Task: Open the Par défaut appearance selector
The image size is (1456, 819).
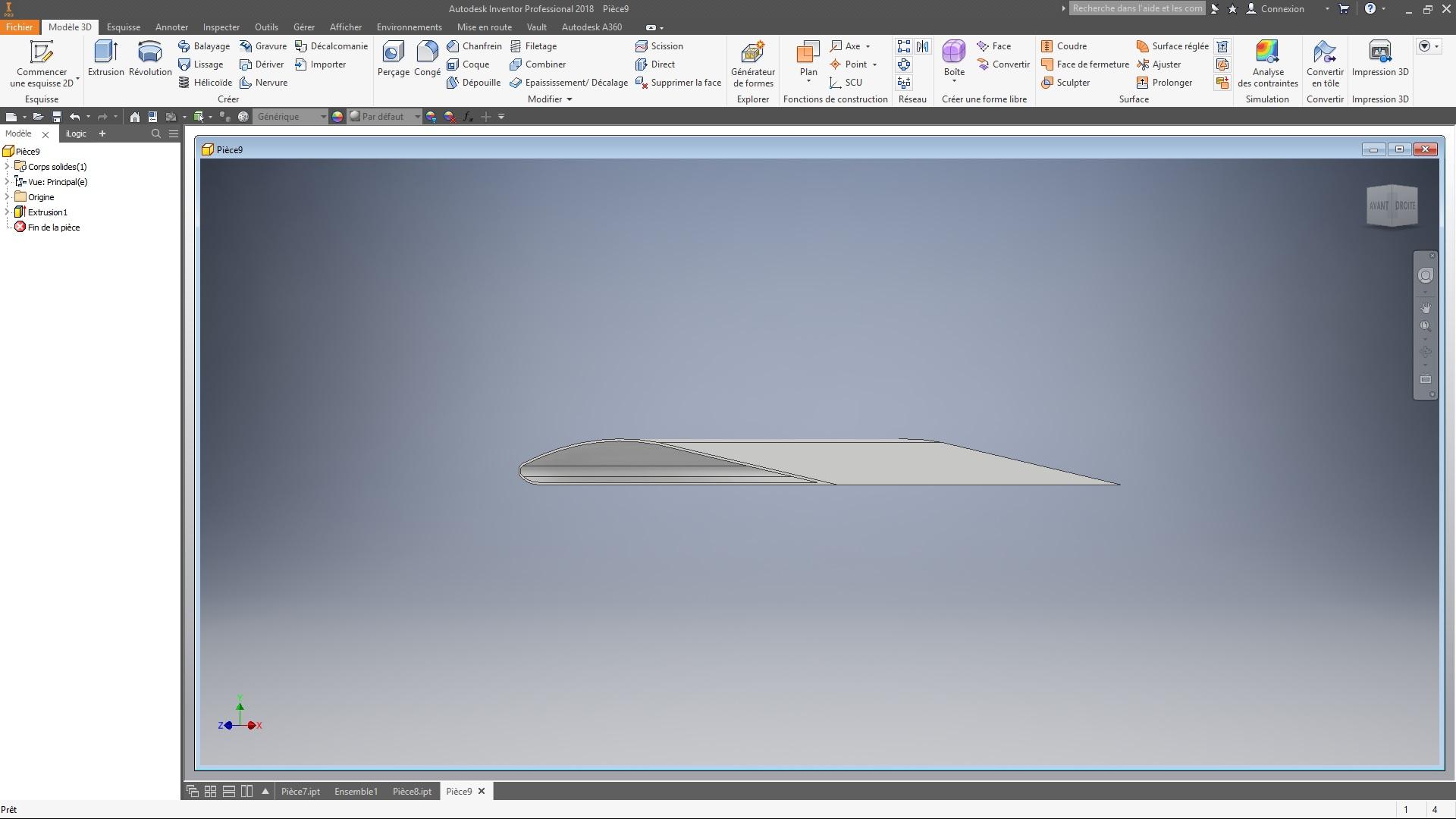Action: (416, 117)
